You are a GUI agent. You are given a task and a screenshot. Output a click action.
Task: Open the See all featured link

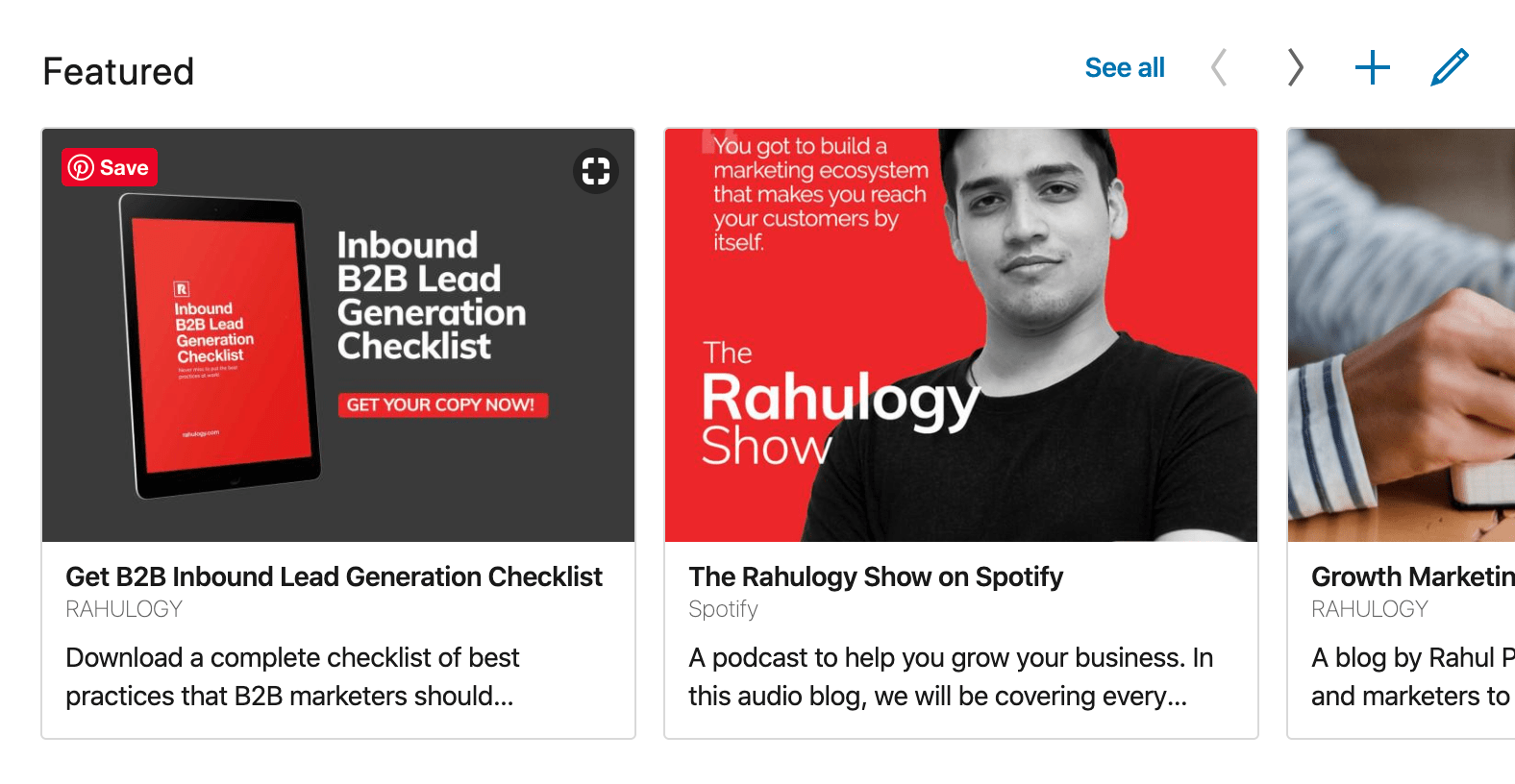point(1125,67)
